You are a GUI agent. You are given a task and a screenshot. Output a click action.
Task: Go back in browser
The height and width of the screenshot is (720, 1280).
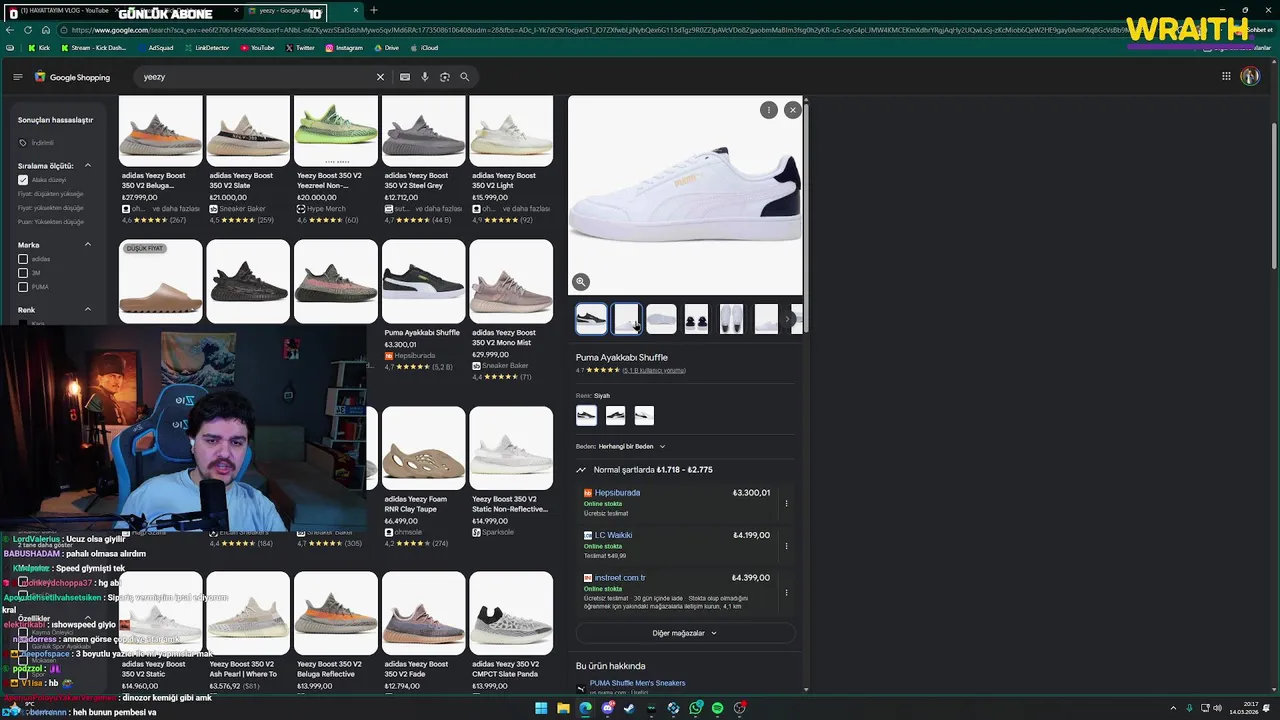11,30
